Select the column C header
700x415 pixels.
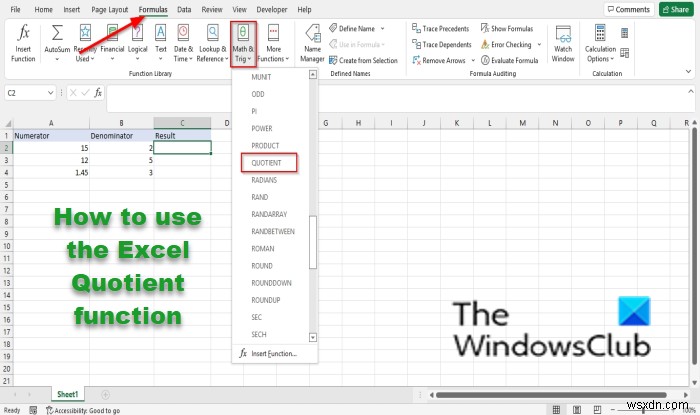point(182,123)
